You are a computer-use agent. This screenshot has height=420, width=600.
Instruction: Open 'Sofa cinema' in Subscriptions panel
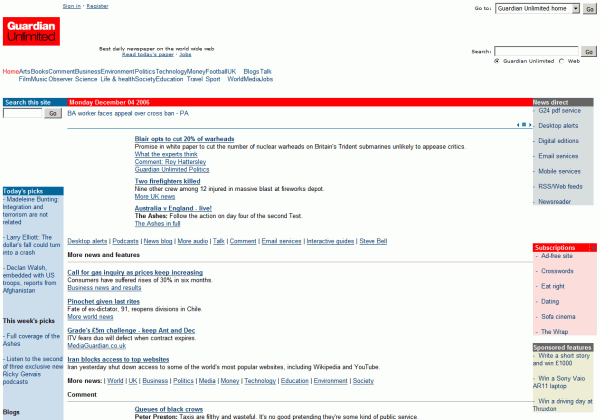click(558, 317)
